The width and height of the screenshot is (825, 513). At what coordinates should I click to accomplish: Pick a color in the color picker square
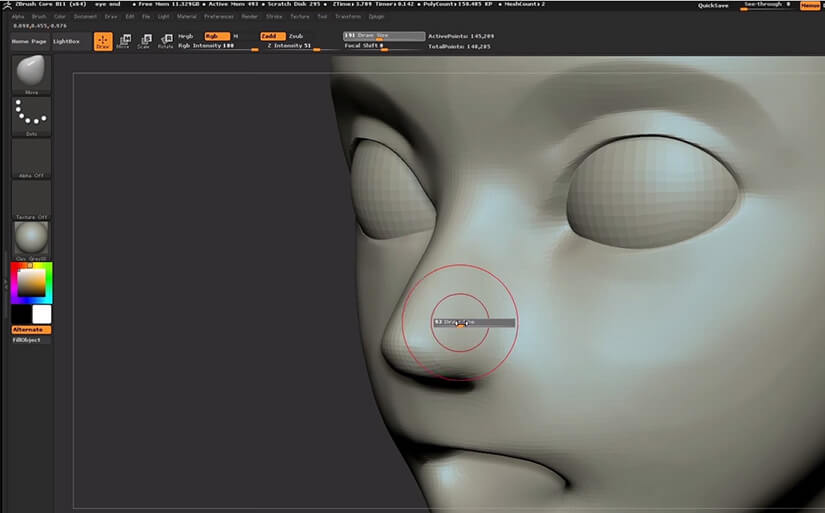tap(31, 283)
